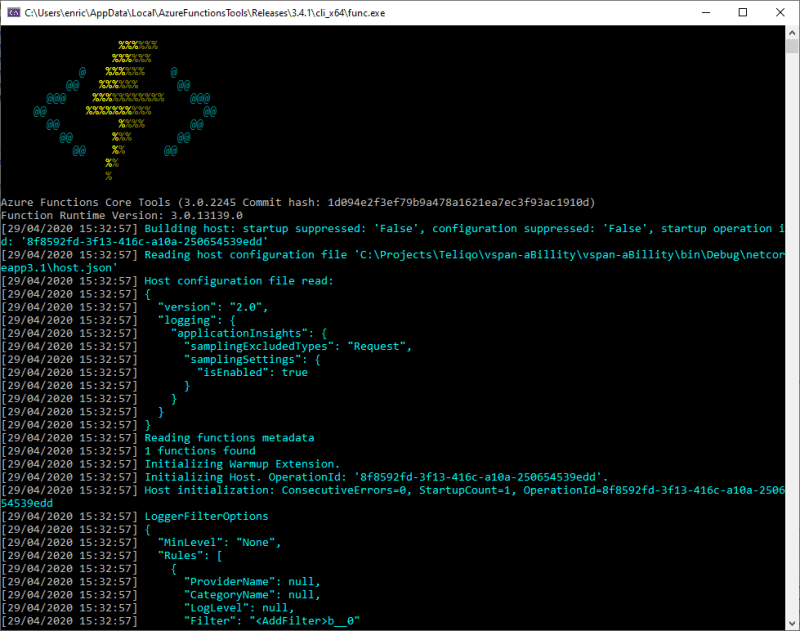
Task: Maximize the func.exe console window
Action: tap(743, 13)
